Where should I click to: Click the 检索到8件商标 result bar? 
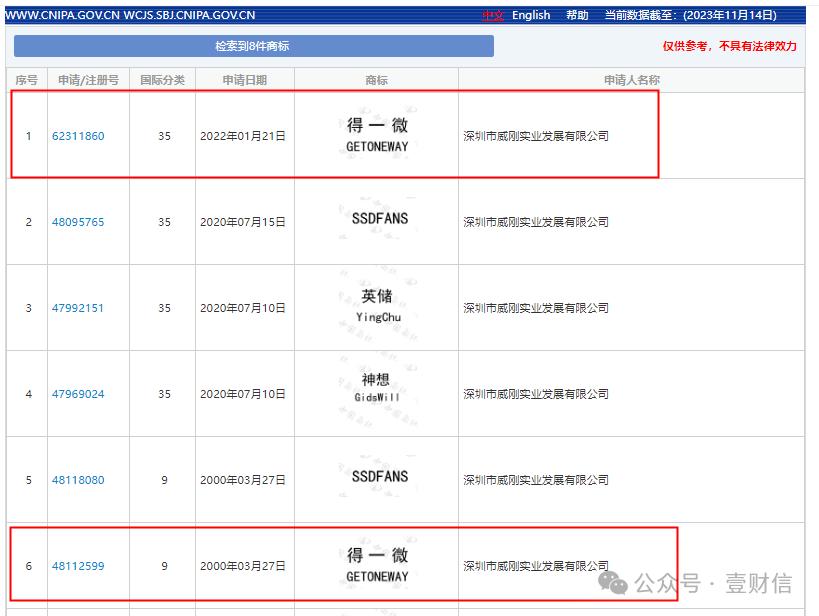click(x=254, y=46)
